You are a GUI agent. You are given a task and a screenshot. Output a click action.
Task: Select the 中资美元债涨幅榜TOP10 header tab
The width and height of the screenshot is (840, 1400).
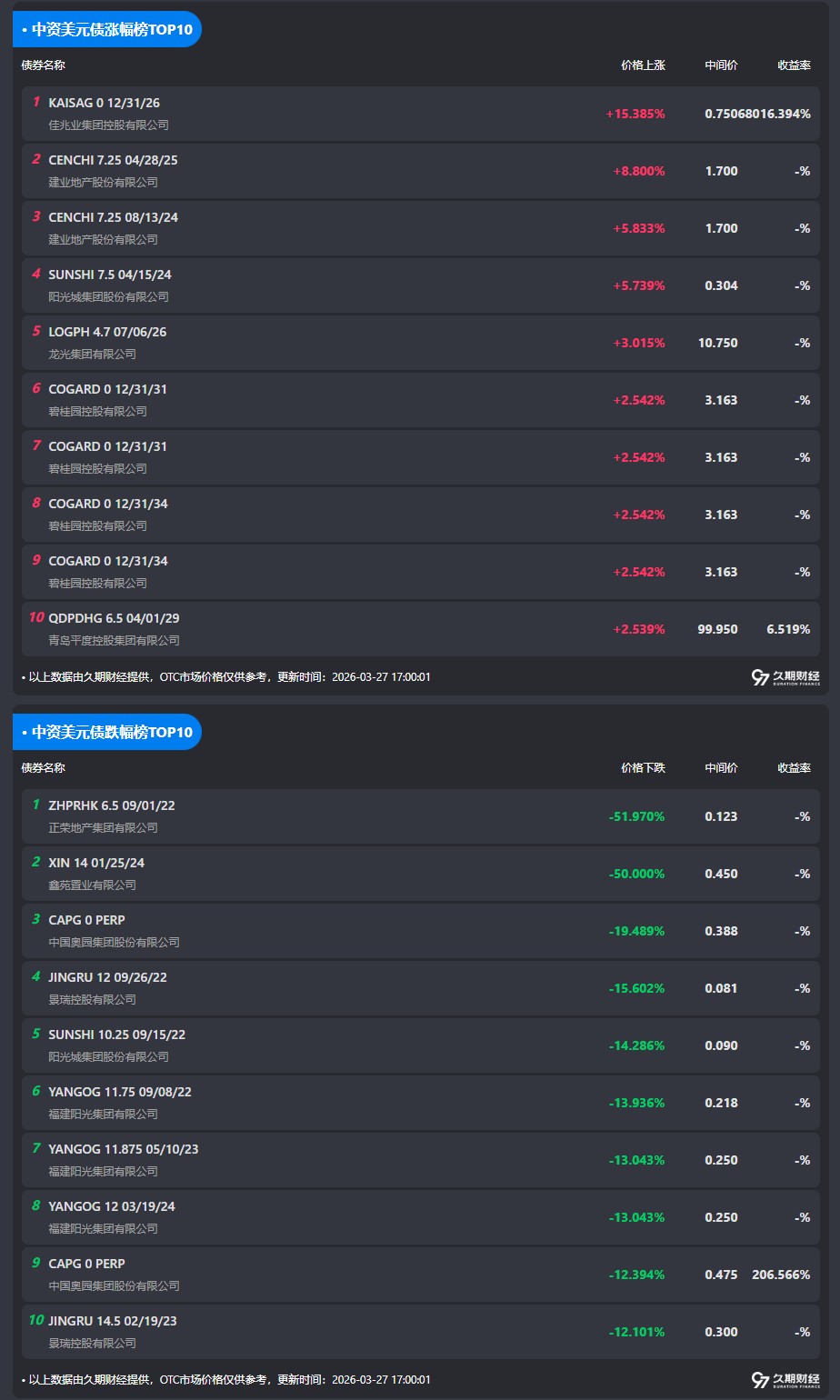(107, 29)
